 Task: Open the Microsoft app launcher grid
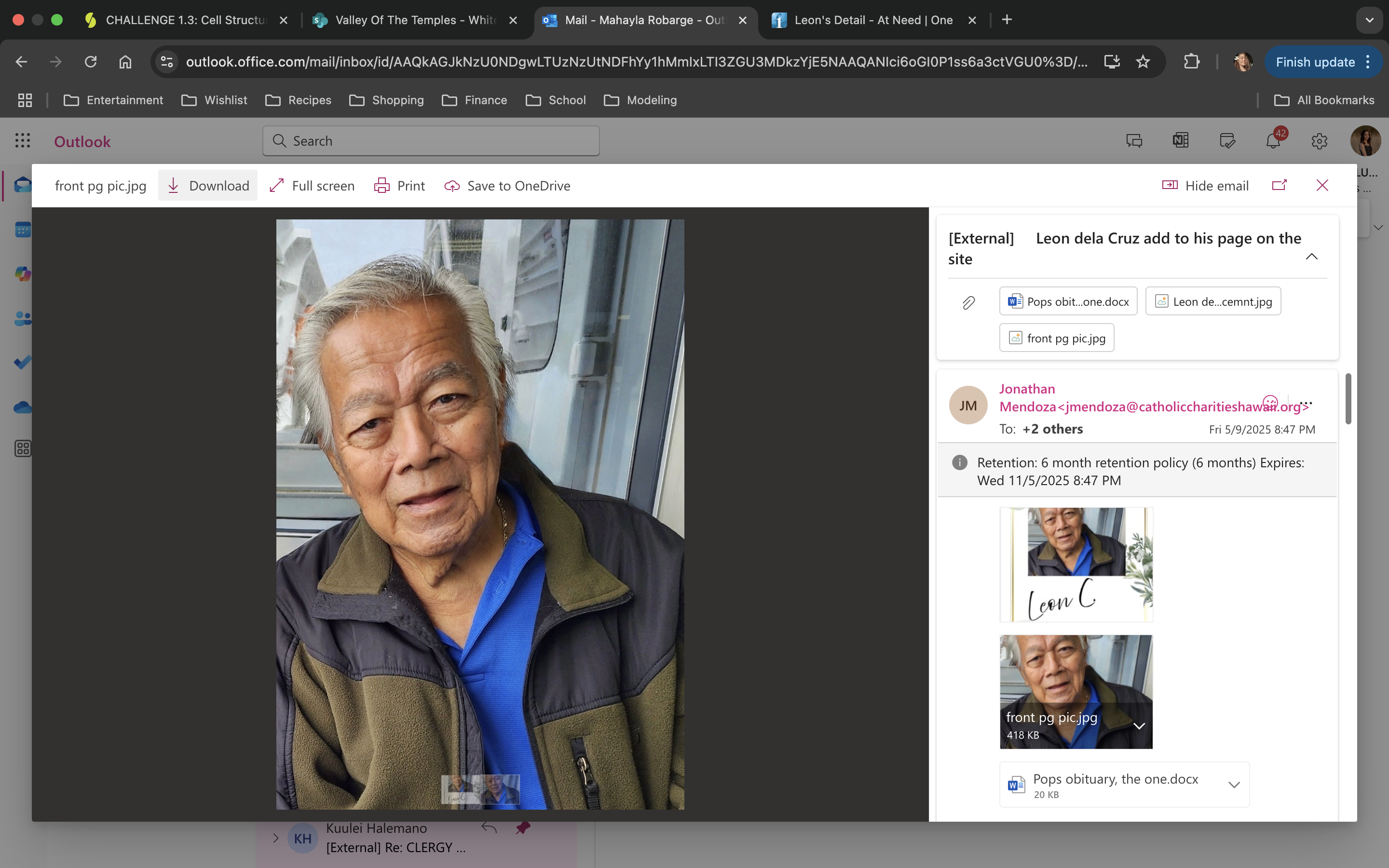point(22,141)
